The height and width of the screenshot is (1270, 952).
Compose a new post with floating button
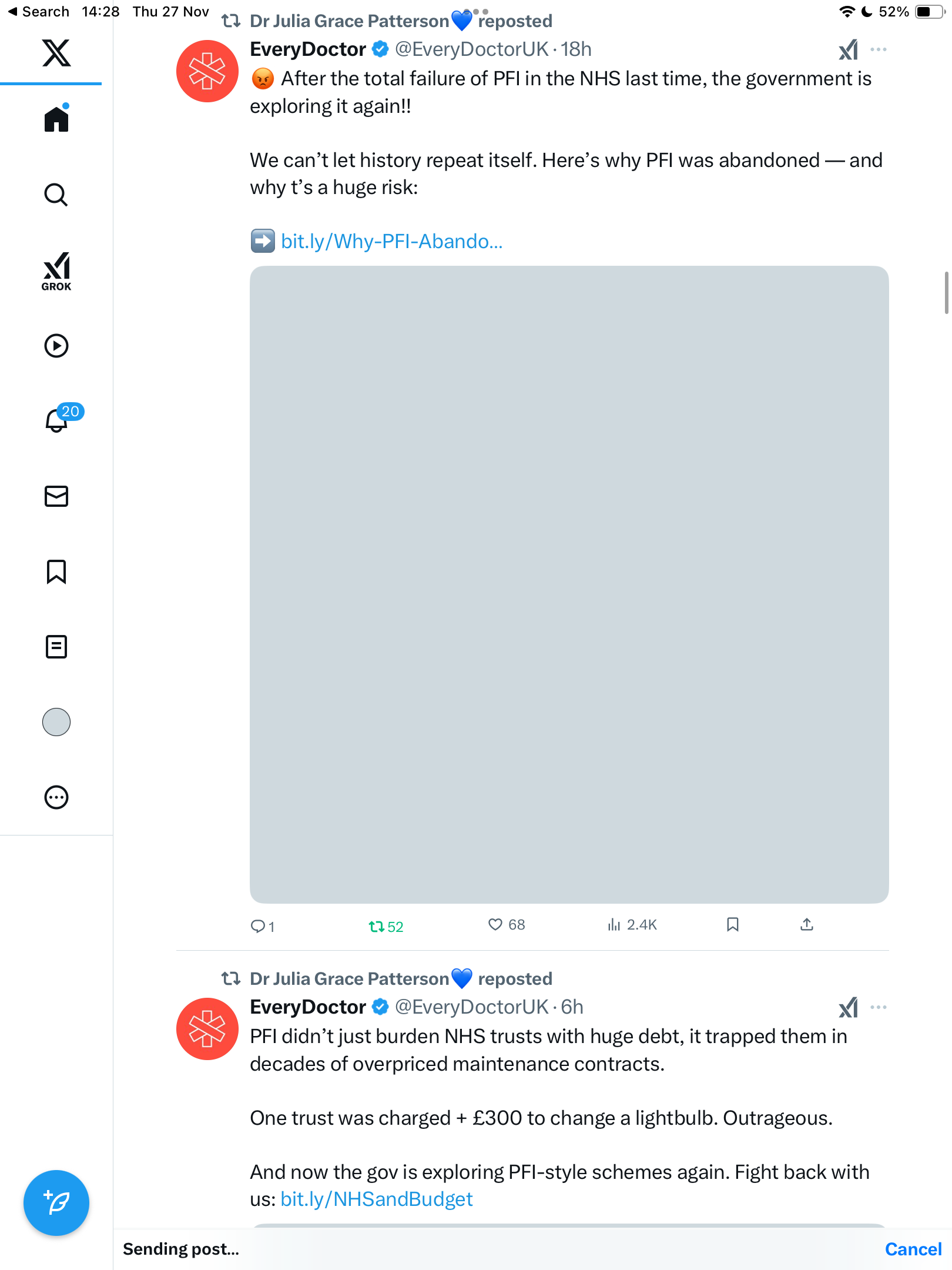tap(56, 1203)
